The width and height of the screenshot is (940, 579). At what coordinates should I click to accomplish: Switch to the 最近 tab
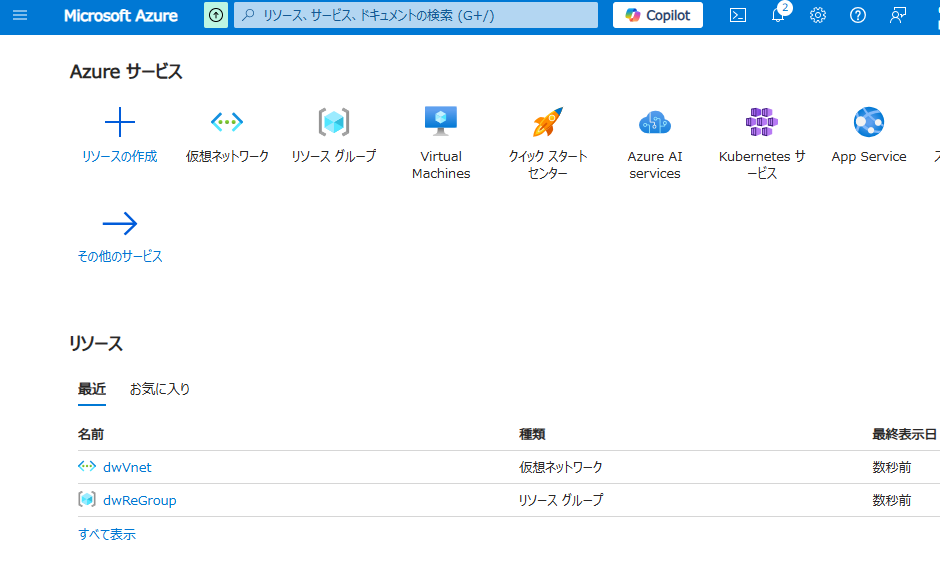tap(92, 389)
